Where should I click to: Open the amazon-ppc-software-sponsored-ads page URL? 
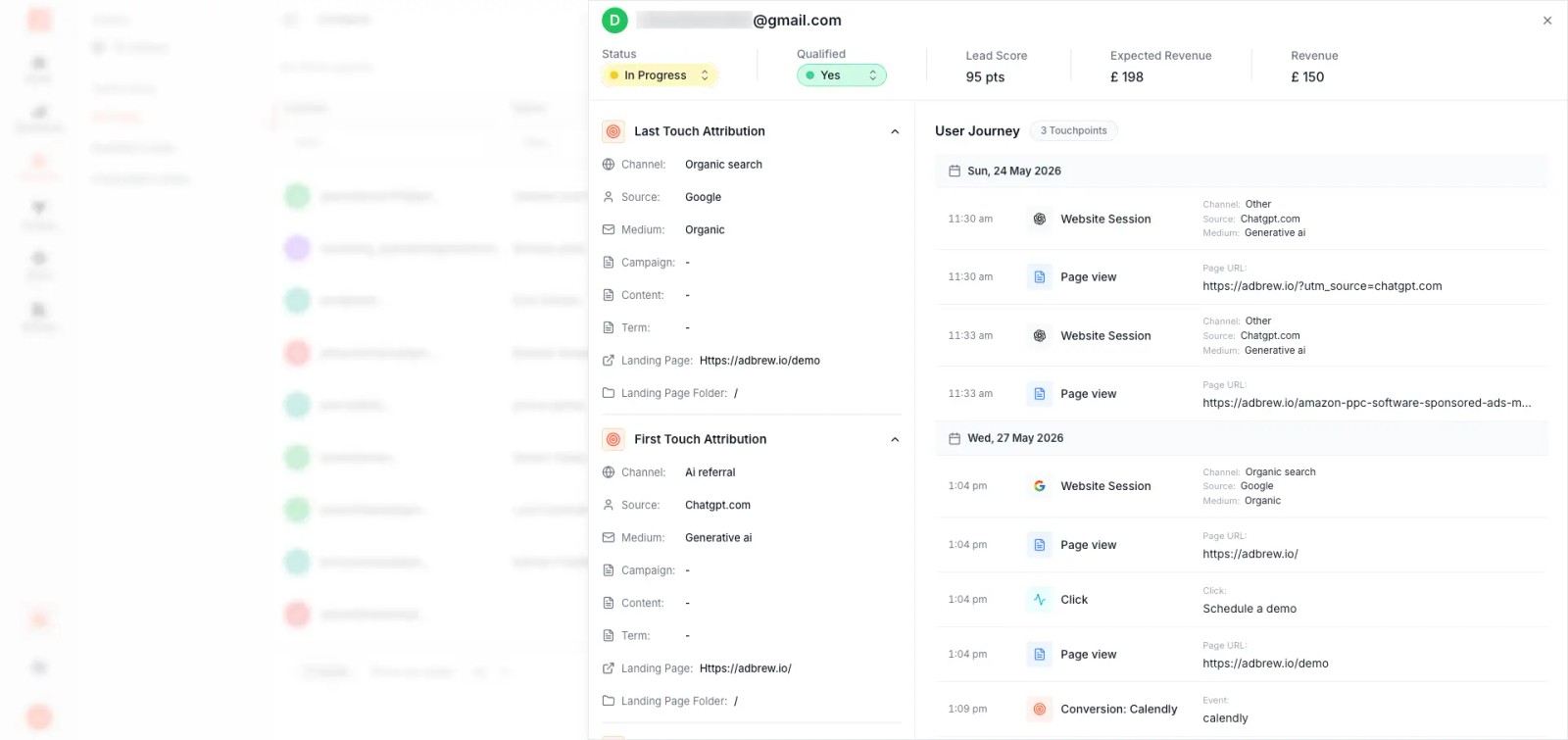pyautogui.click(x=1367, y=403)
